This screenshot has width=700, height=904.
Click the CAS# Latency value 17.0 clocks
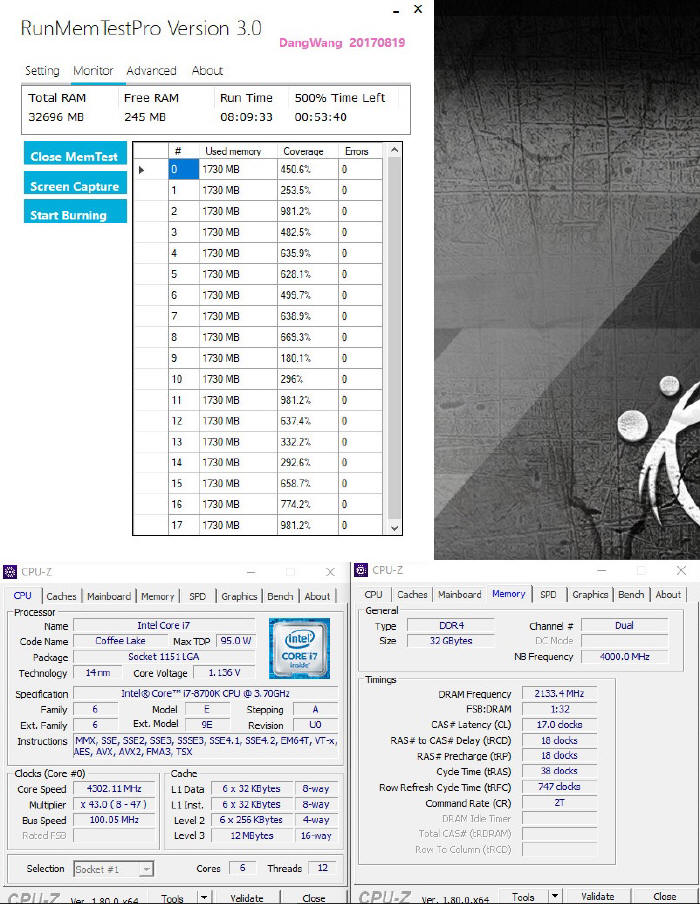tap(559, 725)
